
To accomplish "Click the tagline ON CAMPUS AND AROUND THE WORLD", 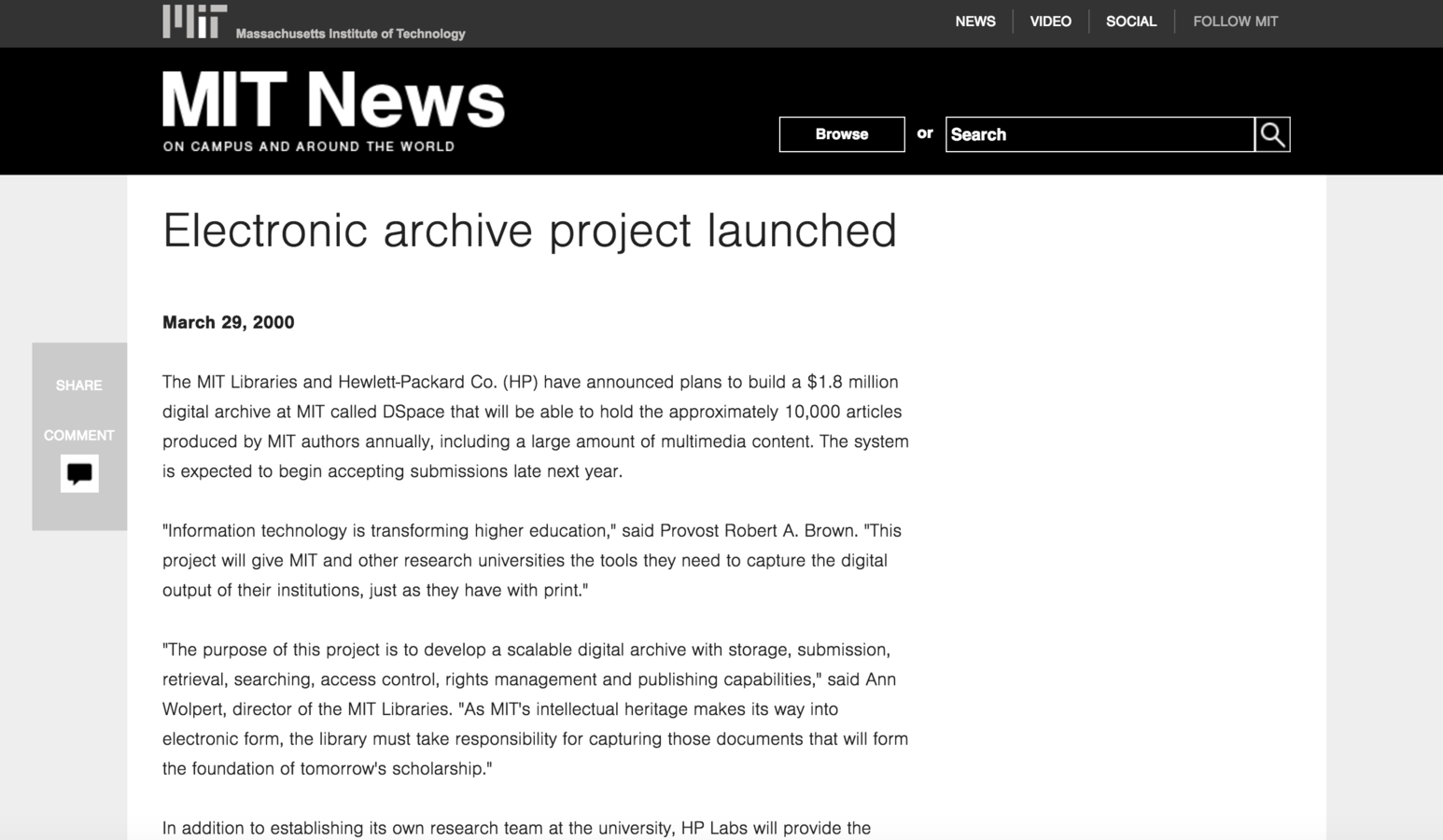I will pyautogui.click(x=309, y=147).
